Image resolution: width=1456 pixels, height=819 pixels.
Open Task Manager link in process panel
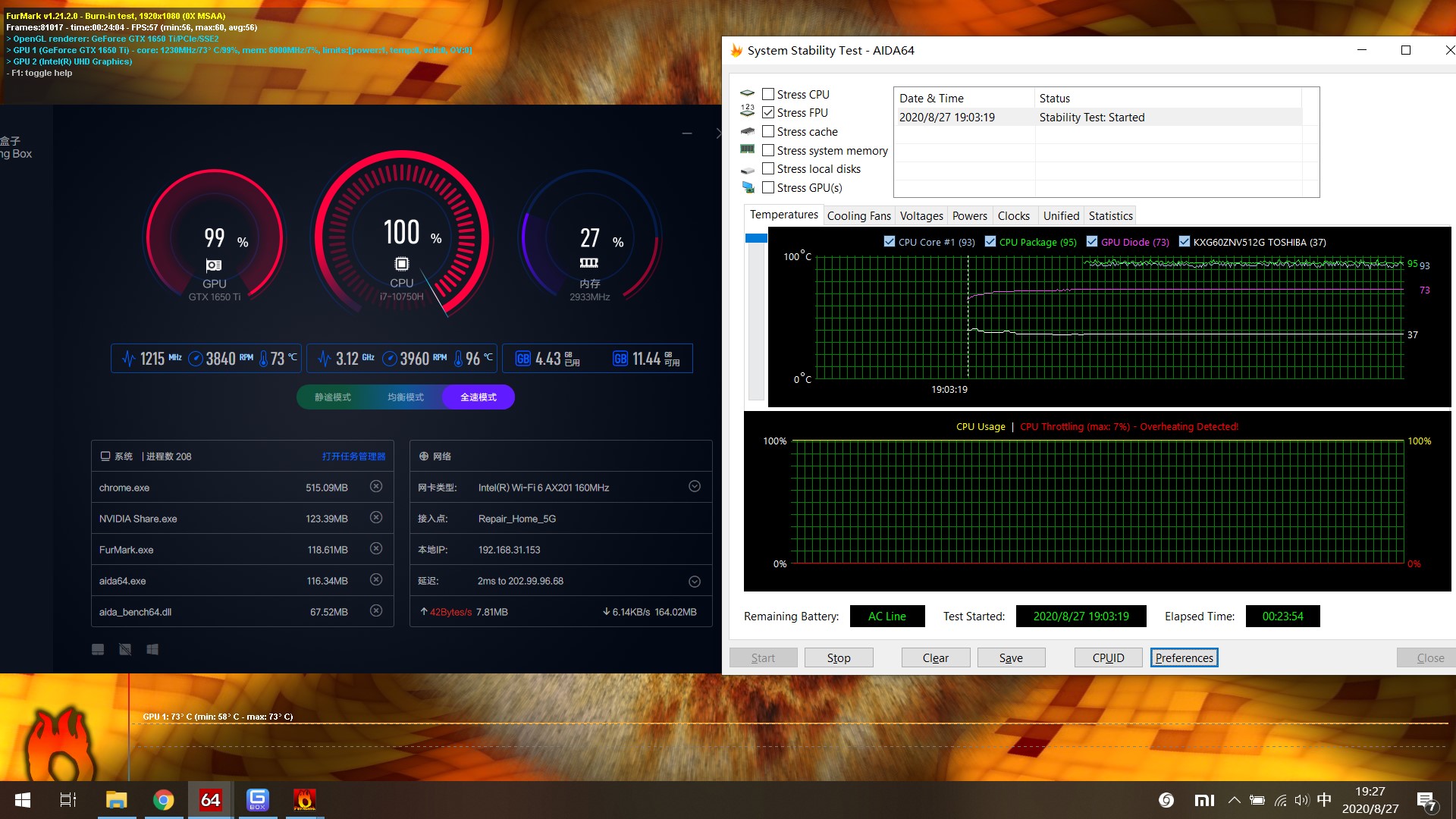point(353,457)
